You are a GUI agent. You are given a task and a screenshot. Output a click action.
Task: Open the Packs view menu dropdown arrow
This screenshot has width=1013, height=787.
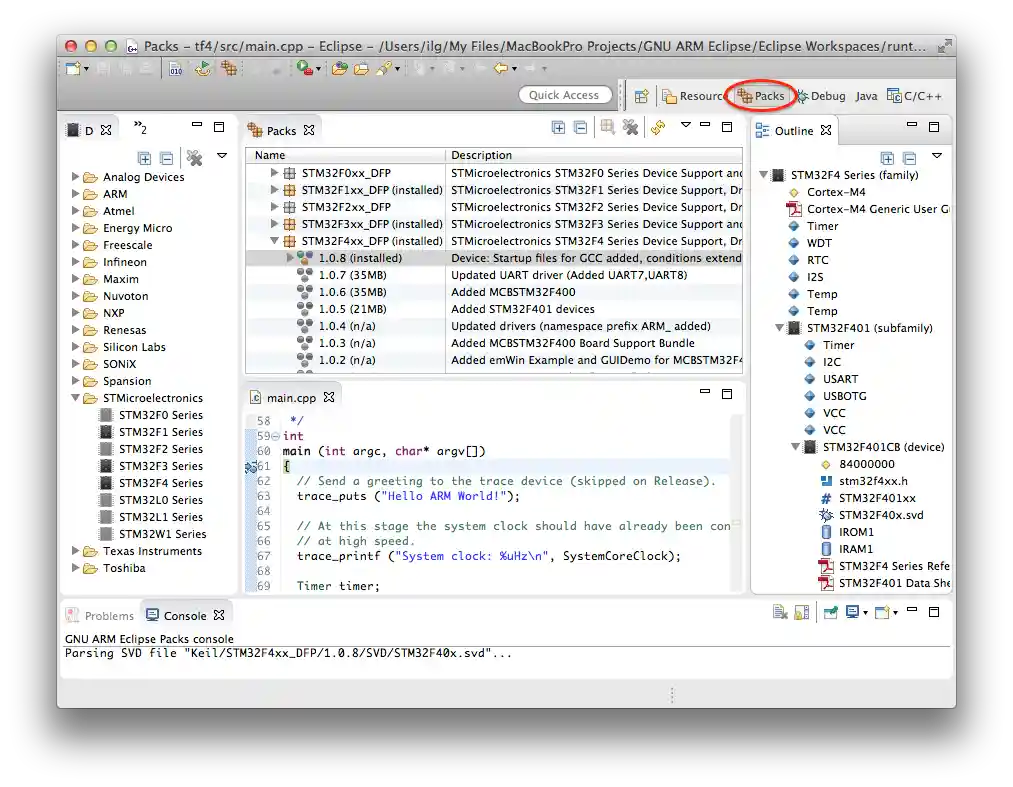point(686,126)
